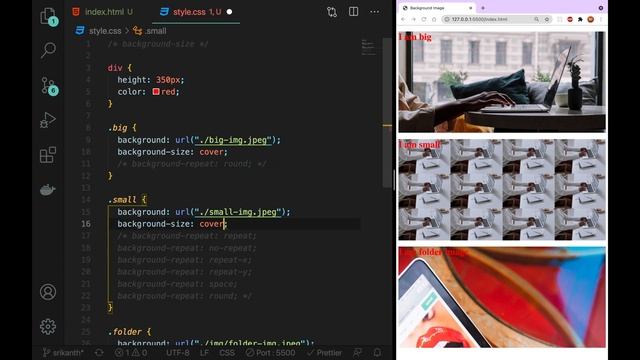The width and height of the screenshot is (640, 360).
Task: Click the Synchronize Changes icon in status bar
Action: tap(99, 353)
